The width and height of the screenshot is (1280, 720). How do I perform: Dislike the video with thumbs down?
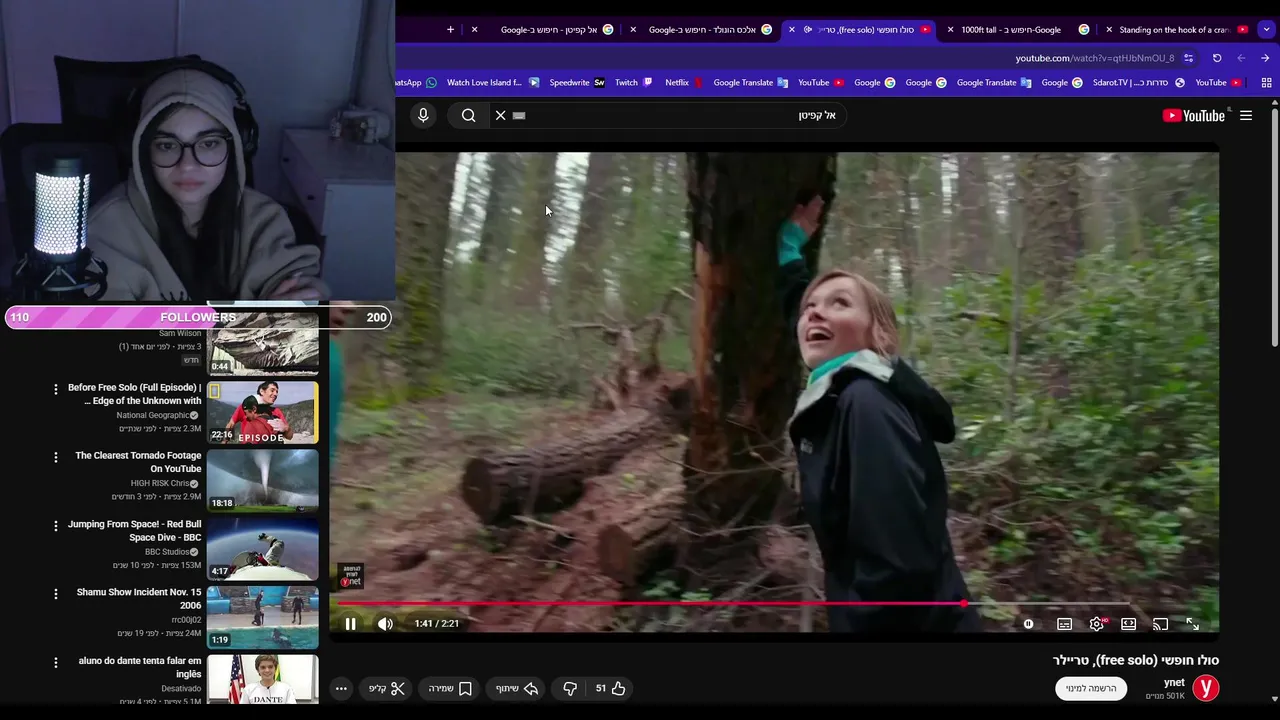click(570, 688)
